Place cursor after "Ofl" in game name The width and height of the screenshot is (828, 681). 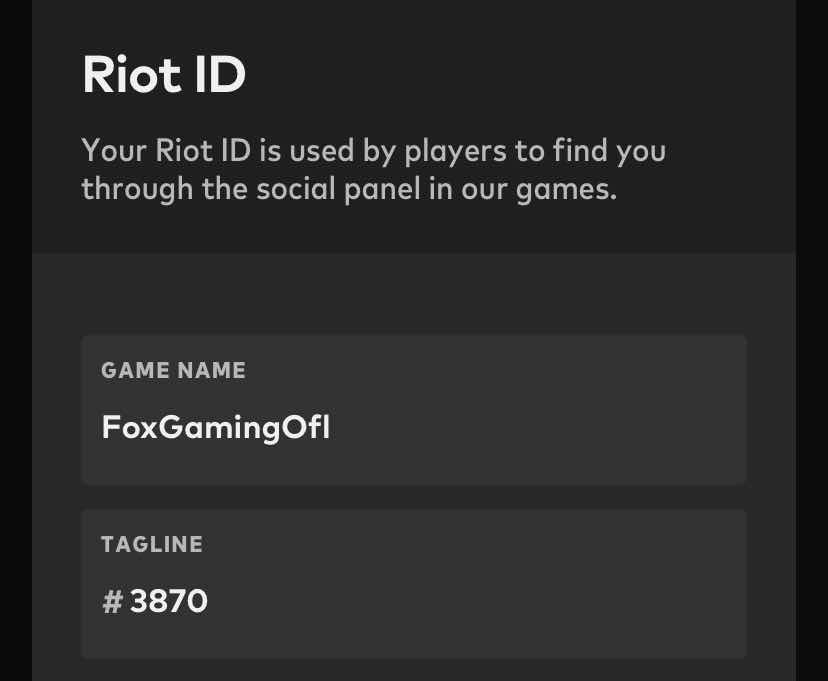click(331, 428)
